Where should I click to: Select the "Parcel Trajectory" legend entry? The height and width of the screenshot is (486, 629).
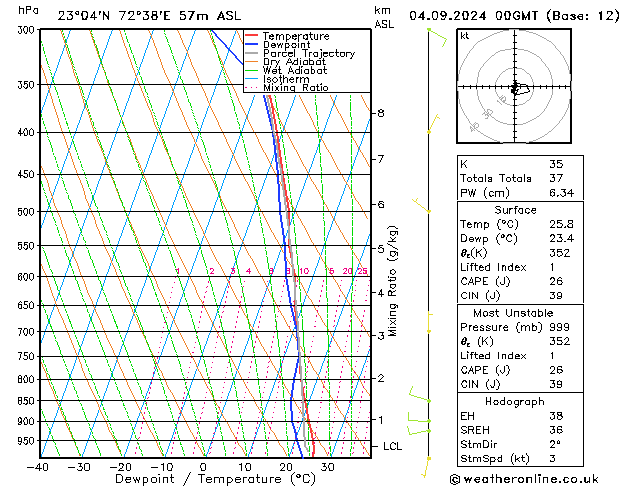(309, 53)
